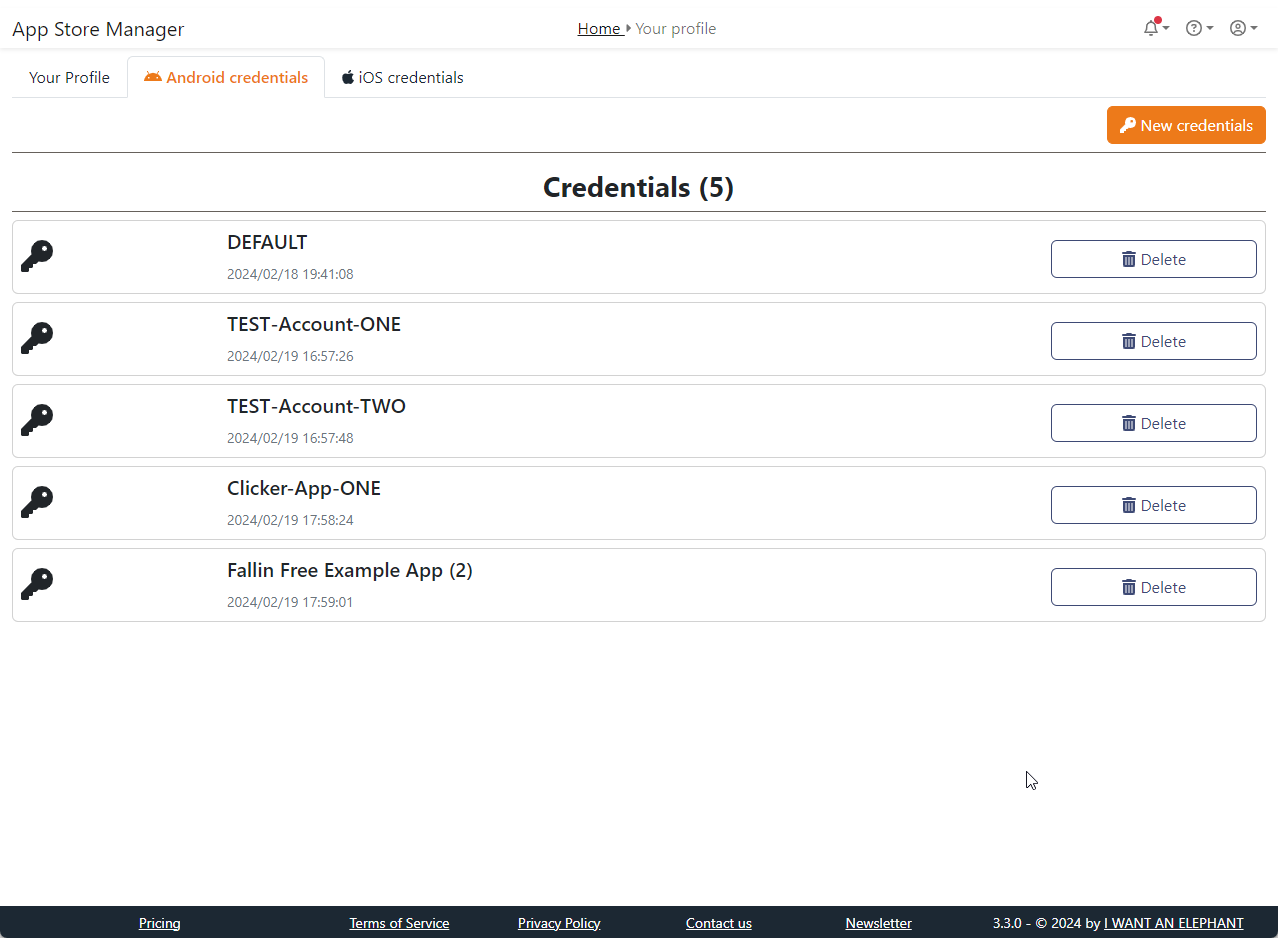1278x938 pixels.
Task: Delete the DEFAULT credential
Action: pos(1153,259)
